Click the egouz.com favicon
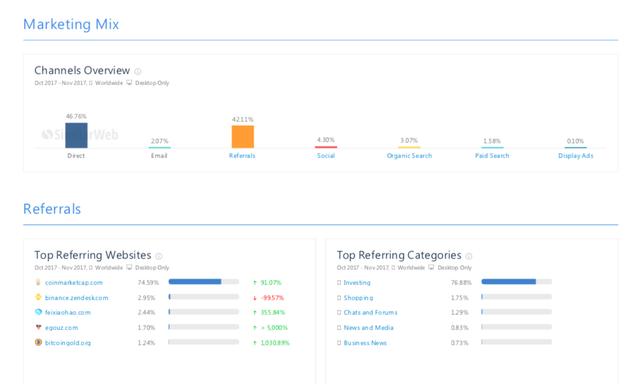The height and width of the screenshot is (384, 640). point(38,327)
